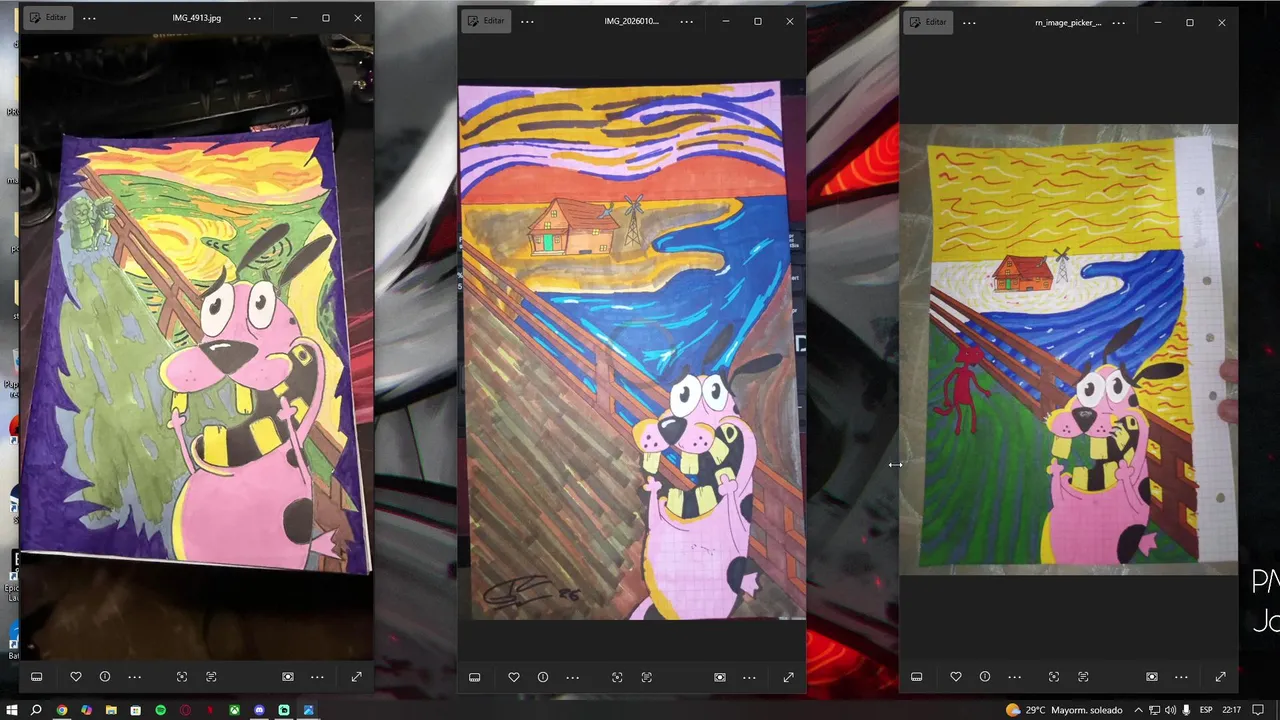Viewport: 1280px width, 720px height.
Task: Open the Xbox app from taskbar
Action: (x=234, y=710)
